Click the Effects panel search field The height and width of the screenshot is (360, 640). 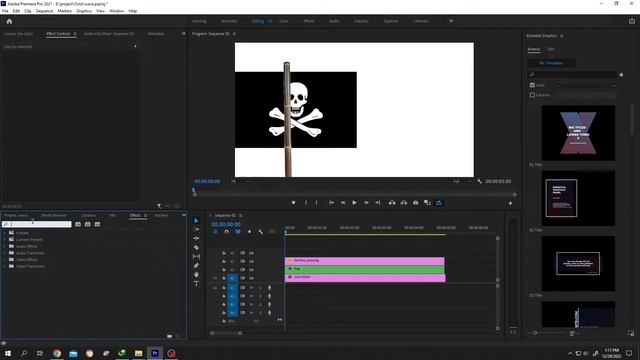click(37, 224)
